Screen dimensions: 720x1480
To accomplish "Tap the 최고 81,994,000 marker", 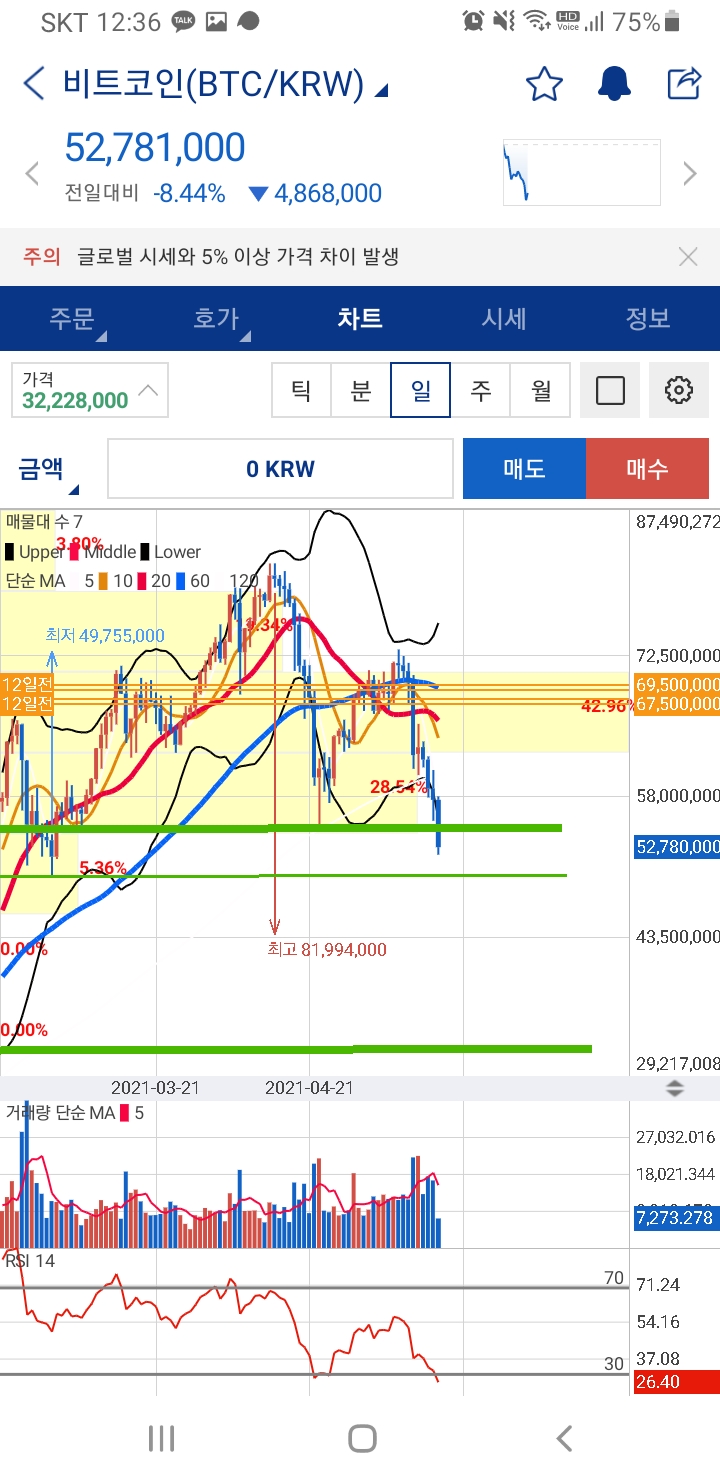I will [x=327, y=950].
